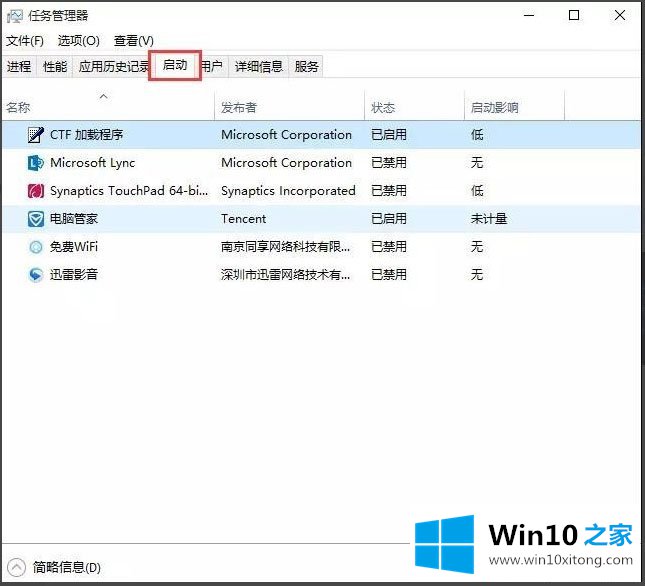Click 低 impact of Synaptics TouchPad

coord(477,191)
